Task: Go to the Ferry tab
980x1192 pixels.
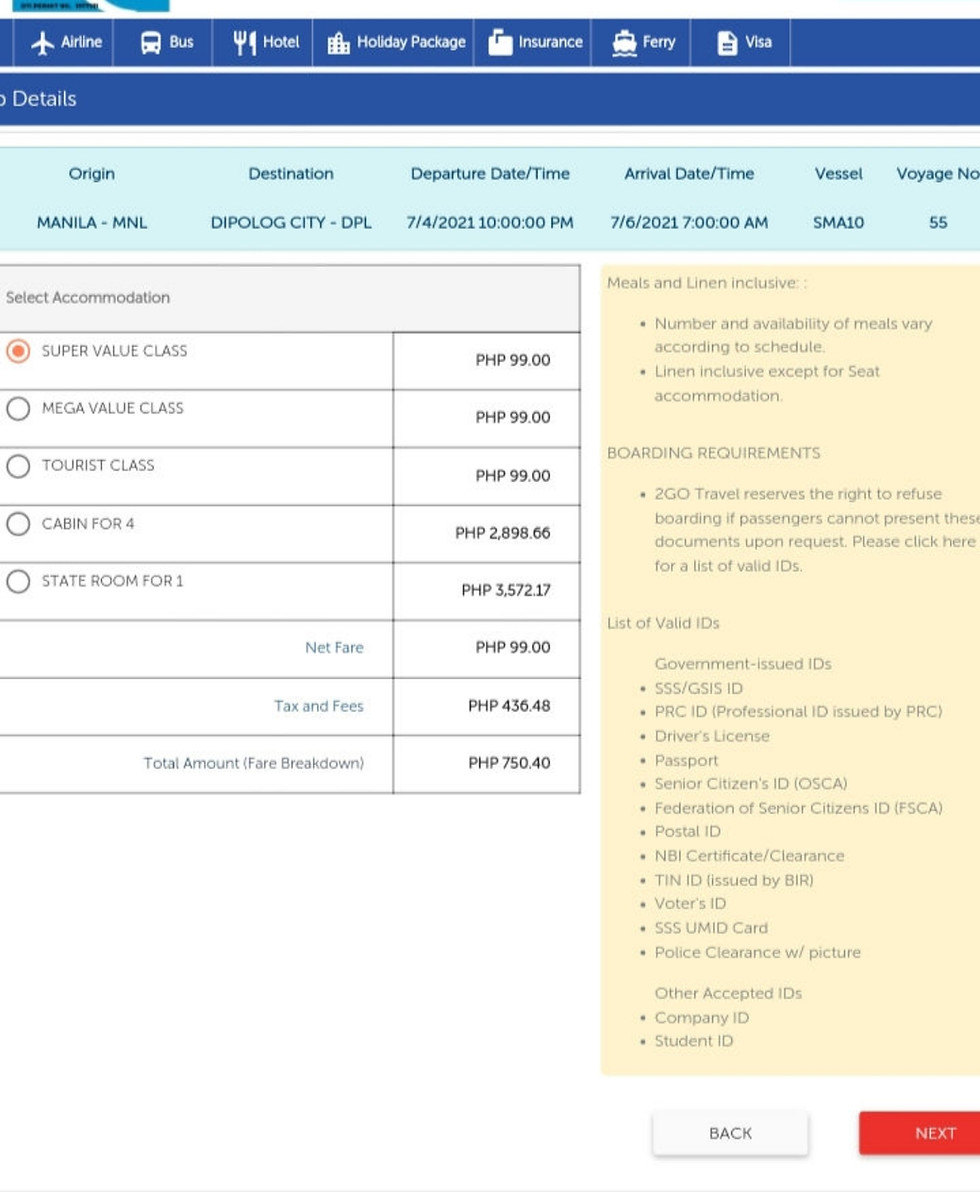Action: [641, 43]
